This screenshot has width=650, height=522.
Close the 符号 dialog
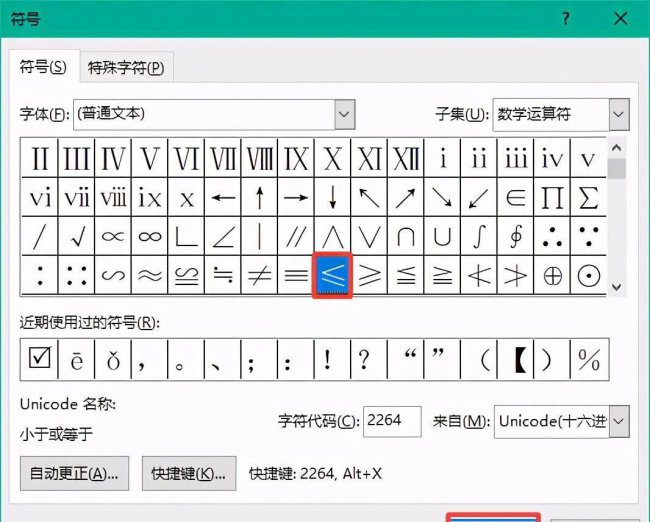point(621,19)
